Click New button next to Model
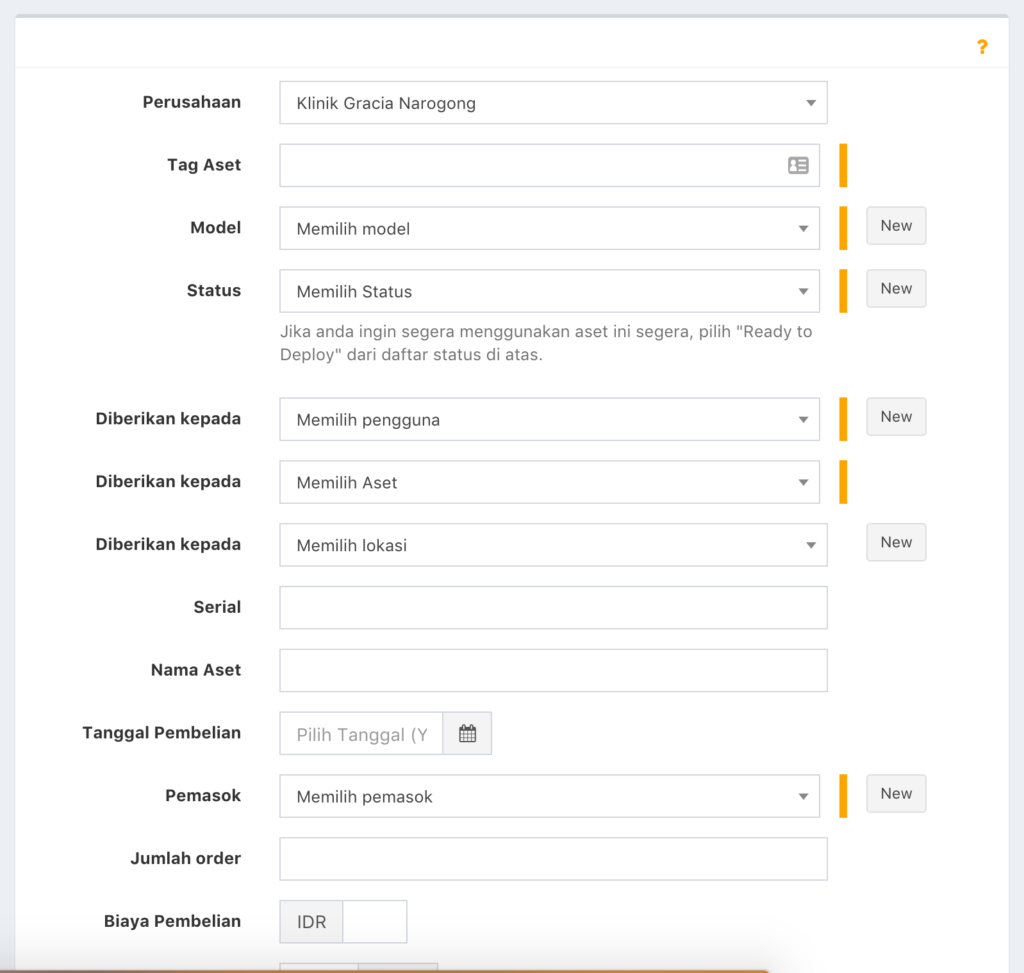Screen dimensions: 1024x973 (896, 226)
